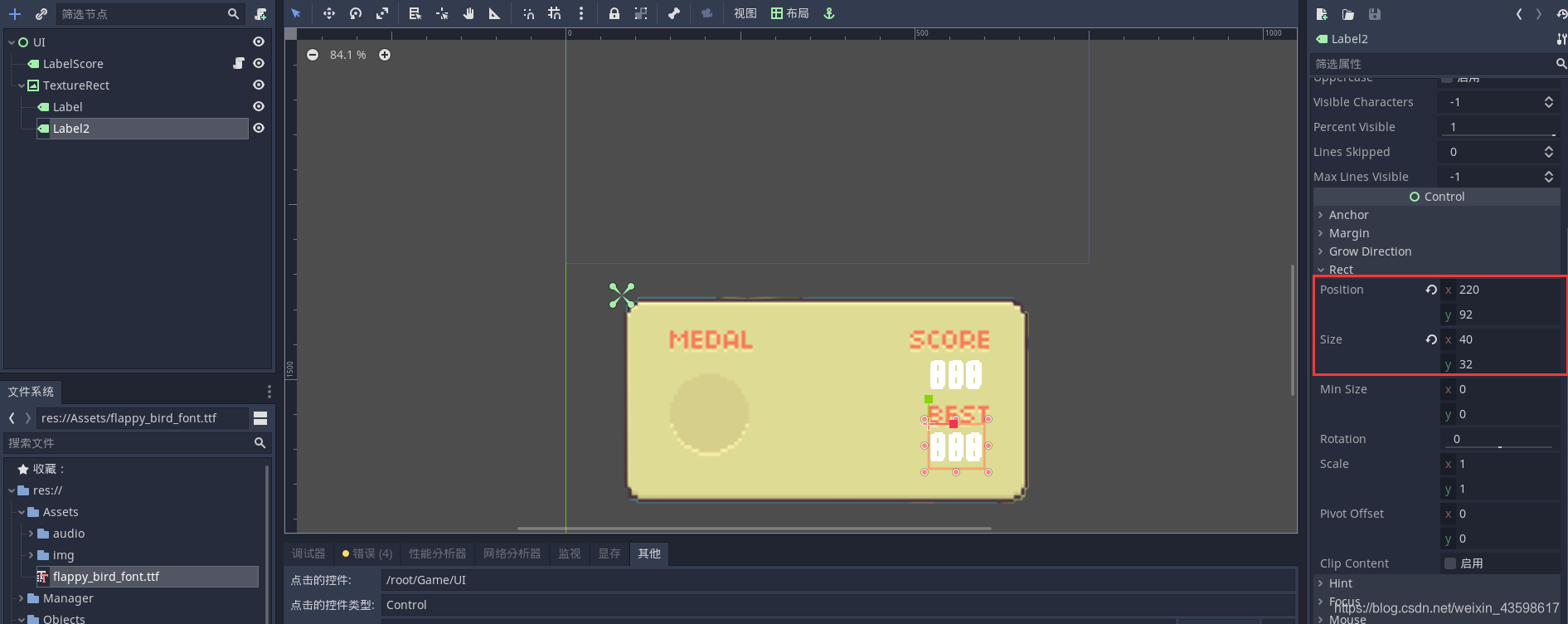Activate the Move mode tool
Viewport: 1568px width, 624px height.
point(329,13)
